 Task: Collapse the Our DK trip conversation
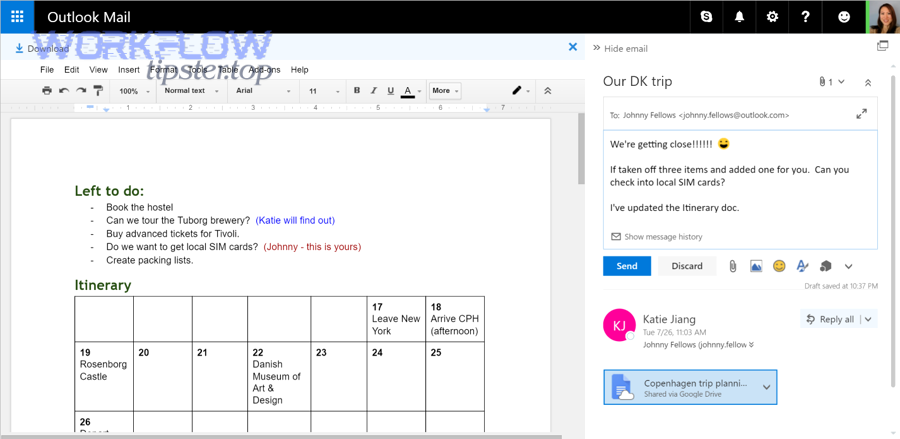[x=868, y=83]
